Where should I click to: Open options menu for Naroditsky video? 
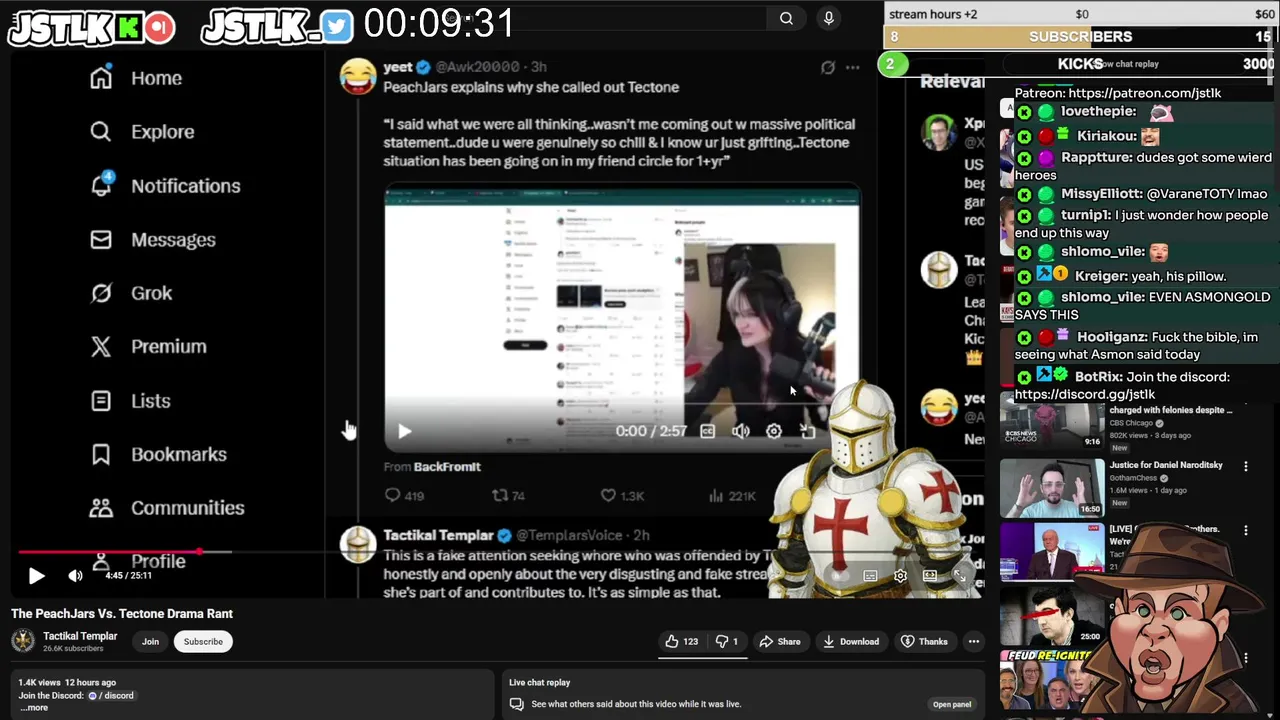click(1245, 467)
